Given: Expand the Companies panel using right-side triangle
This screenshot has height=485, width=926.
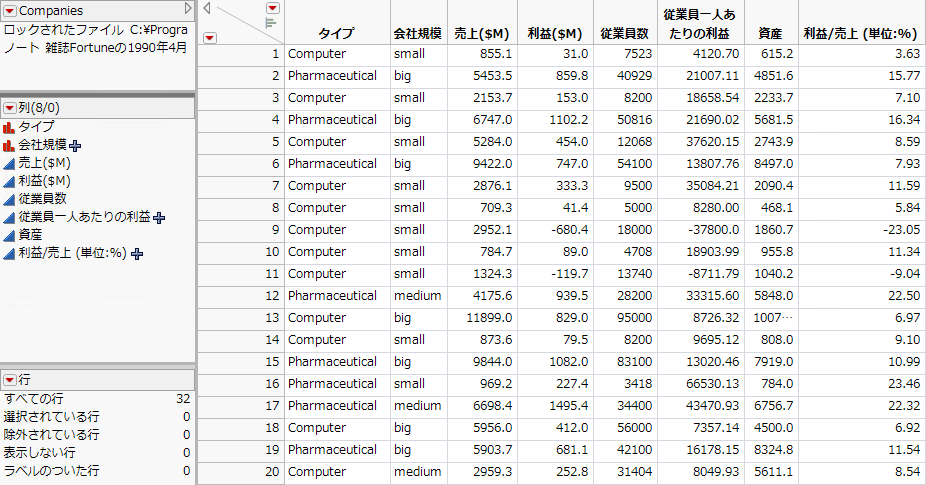Looking at the screenshot, I should (x=188, y=10).
